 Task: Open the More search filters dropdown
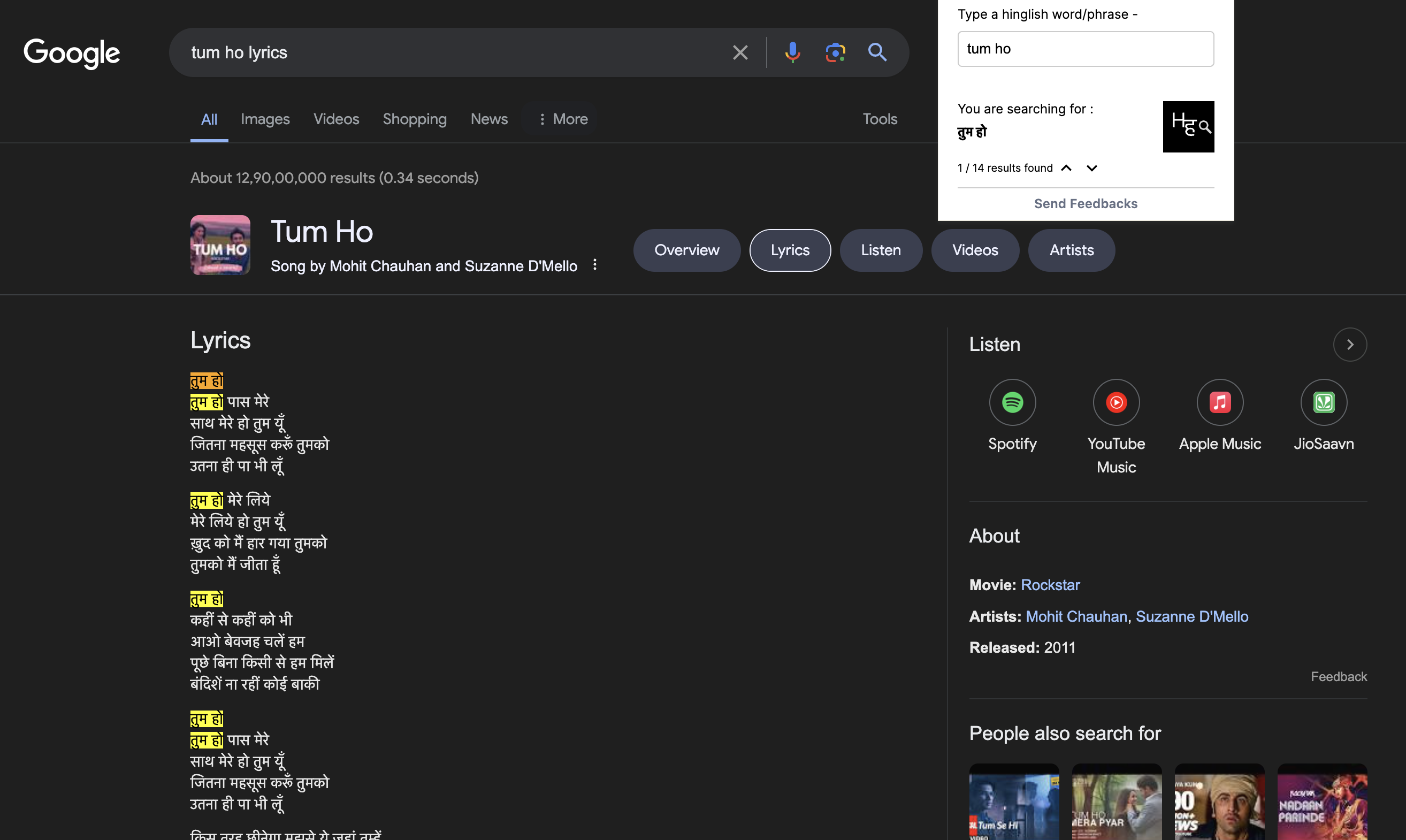click(x=563, y=119)
